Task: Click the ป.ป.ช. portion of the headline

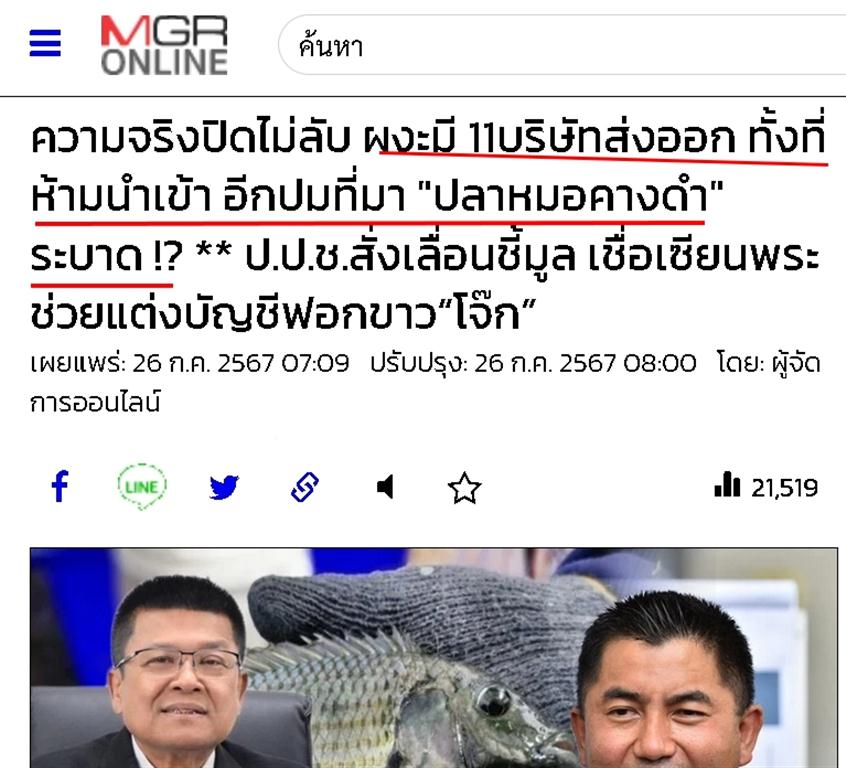Action: point(296,256)
